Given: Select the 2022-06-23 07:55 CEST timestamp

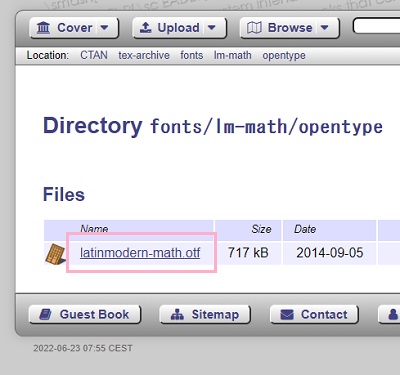Looking at the screenshot, I should (x=83, y=348).
